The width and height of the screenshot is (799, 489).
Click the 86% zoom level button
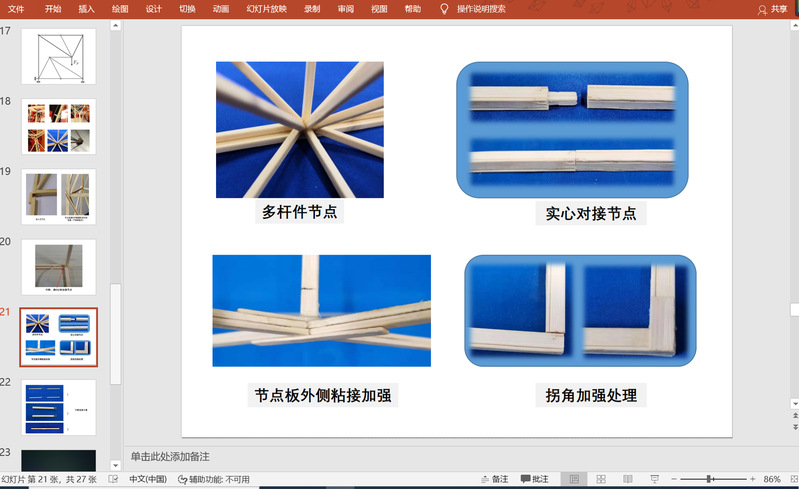pos(772,480)
